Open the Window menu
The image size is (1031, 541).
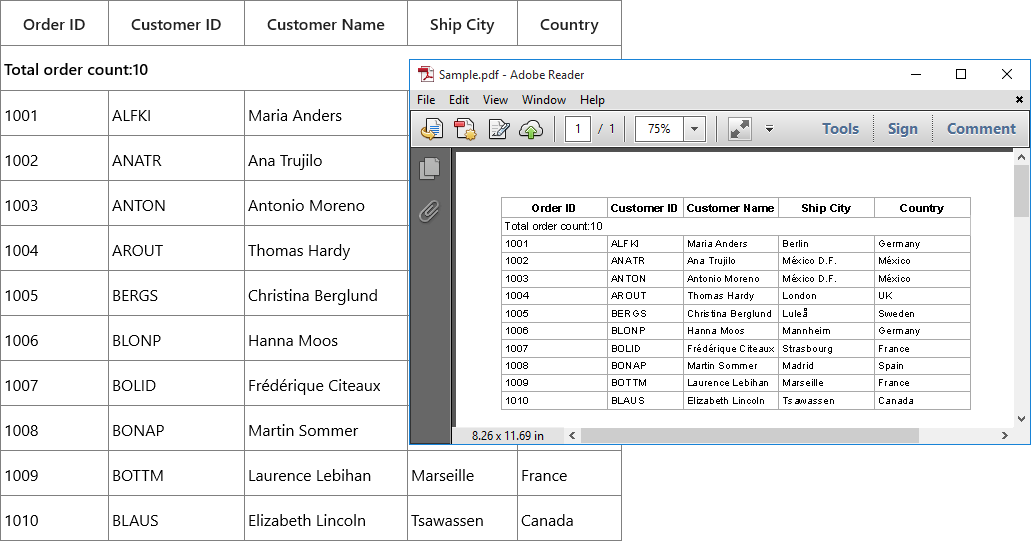coord(544,99)
